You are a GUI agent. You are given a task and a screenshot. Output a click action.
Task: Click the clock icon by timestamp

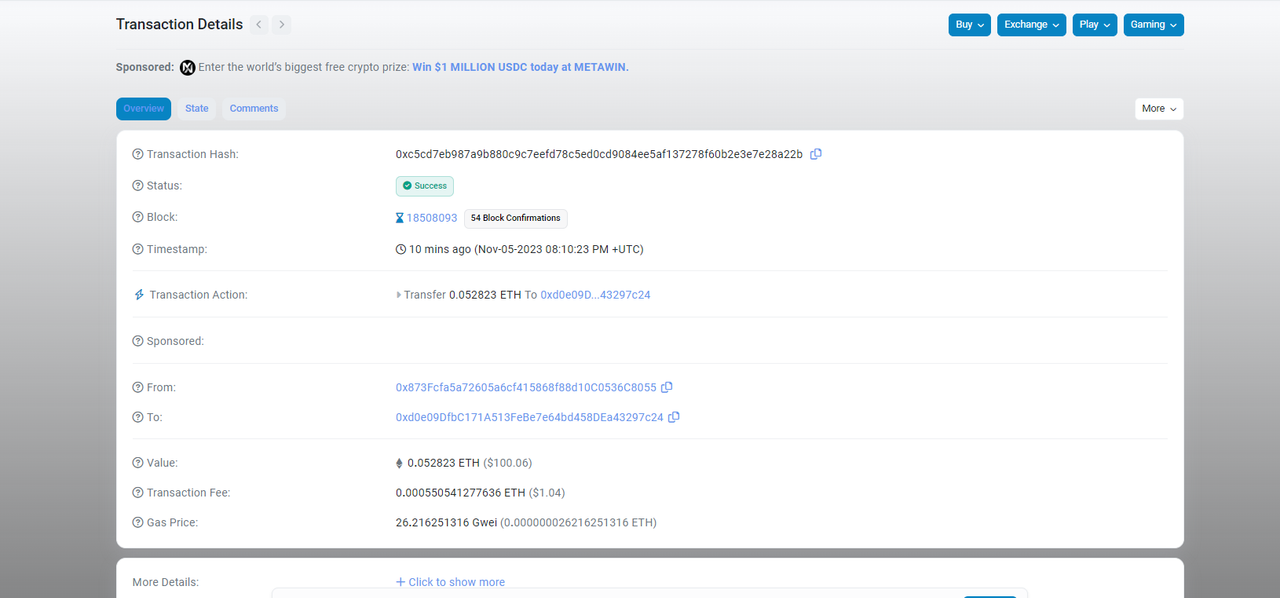click(x=401, y=249)
